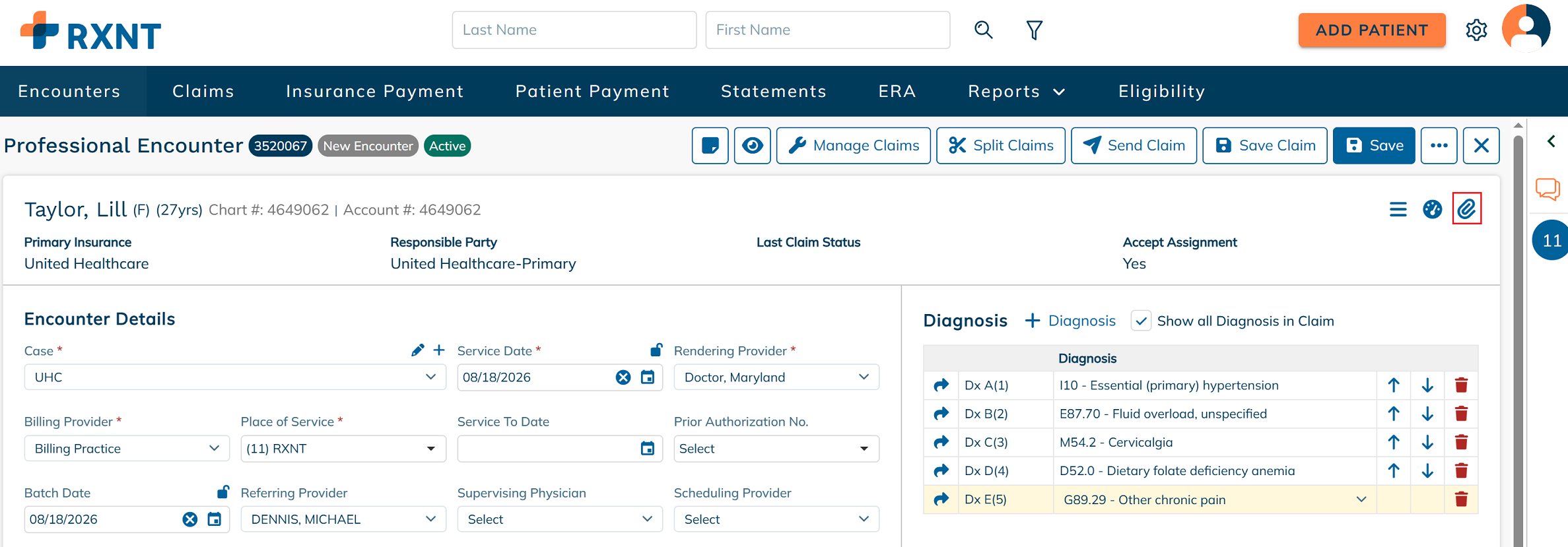
Task: Open the sticky note icon button
Action: point(710,145)
